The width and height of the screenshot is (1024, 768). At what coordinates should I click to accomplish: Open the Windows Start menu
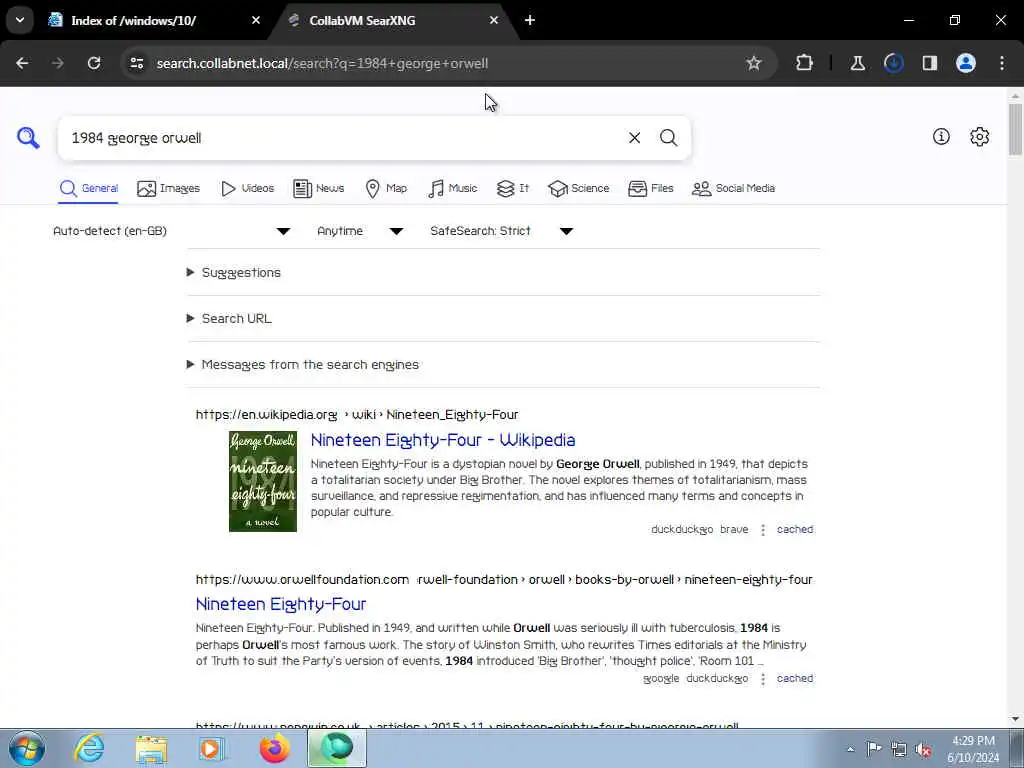[27, 748]
